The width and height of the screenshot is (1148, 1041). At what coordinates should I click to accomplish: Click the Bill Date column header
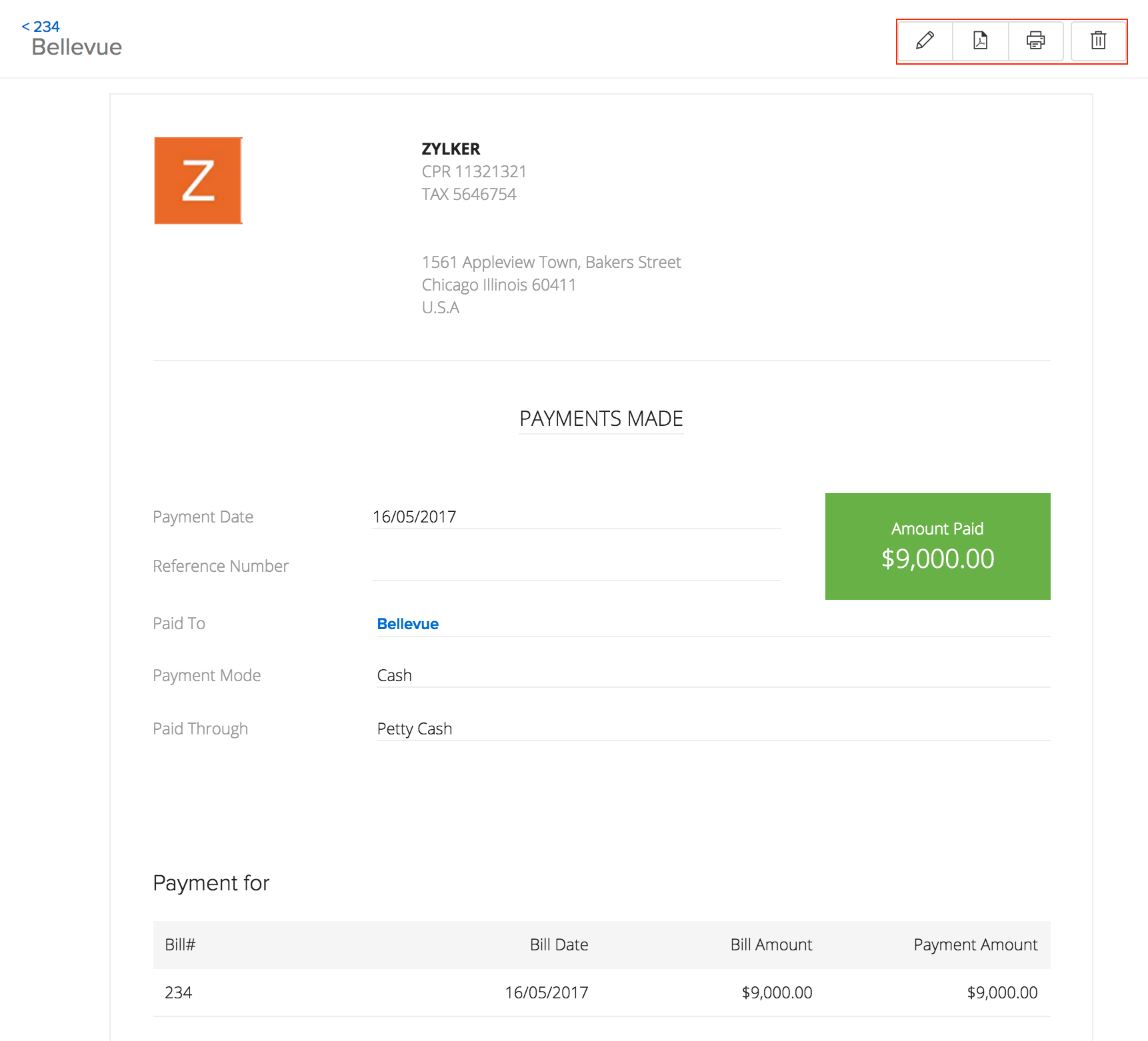(559, 944)
